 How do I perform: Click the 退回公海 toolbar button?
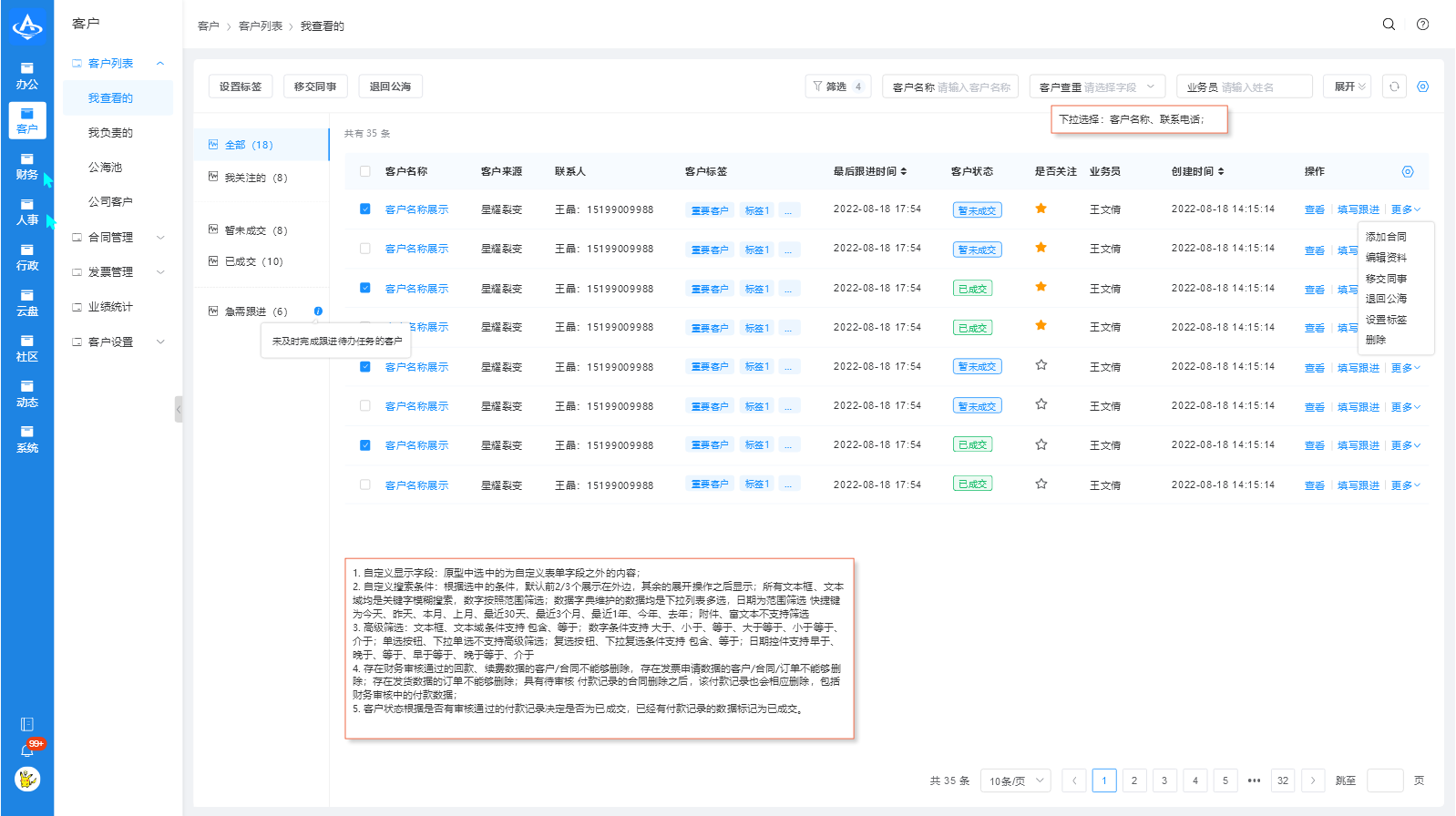(390, 87)
